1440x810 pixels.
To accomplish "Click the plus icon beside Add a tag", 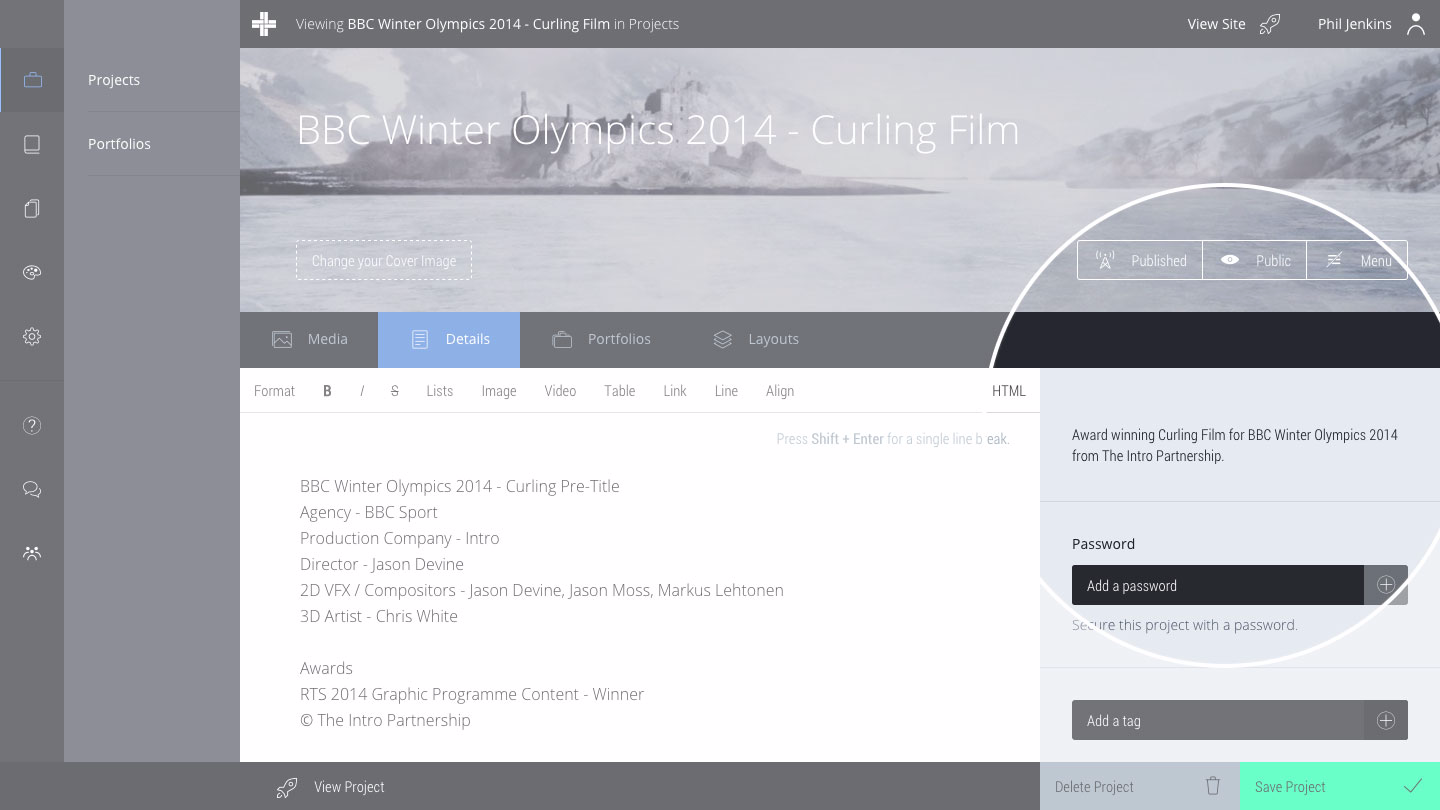I will pyautogui.click(x=1385, y=720).
